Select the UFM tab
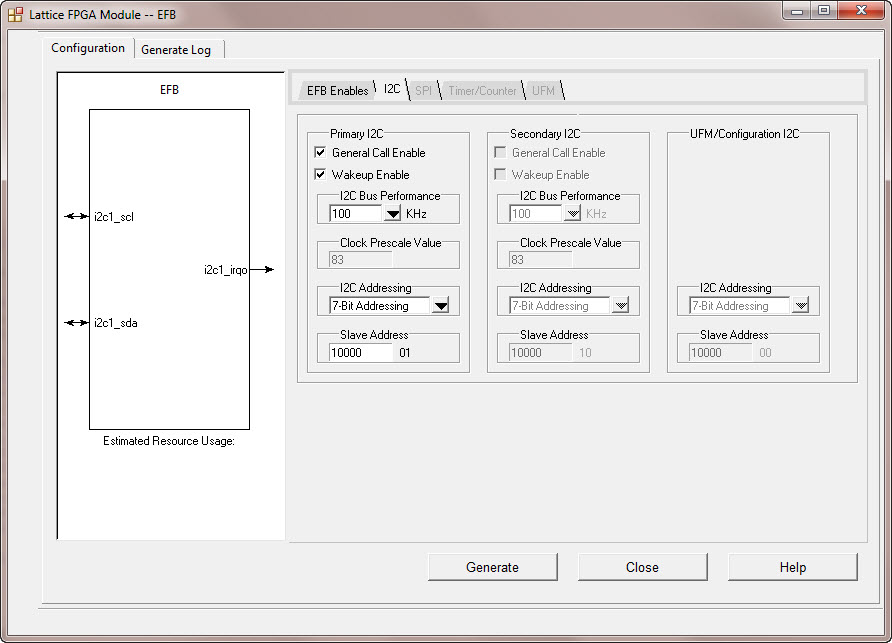Screen dimensions: 892x643 coord(543,90)
